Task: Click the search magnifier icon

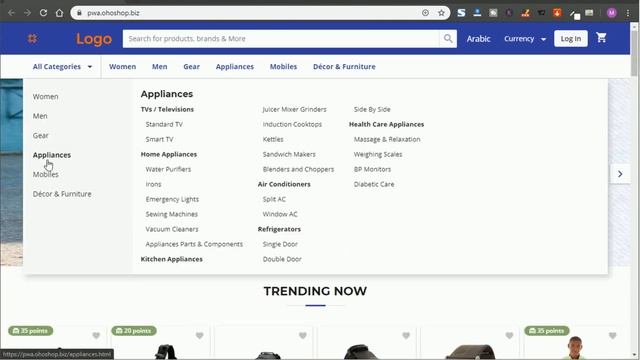Action: pos(448,38)
